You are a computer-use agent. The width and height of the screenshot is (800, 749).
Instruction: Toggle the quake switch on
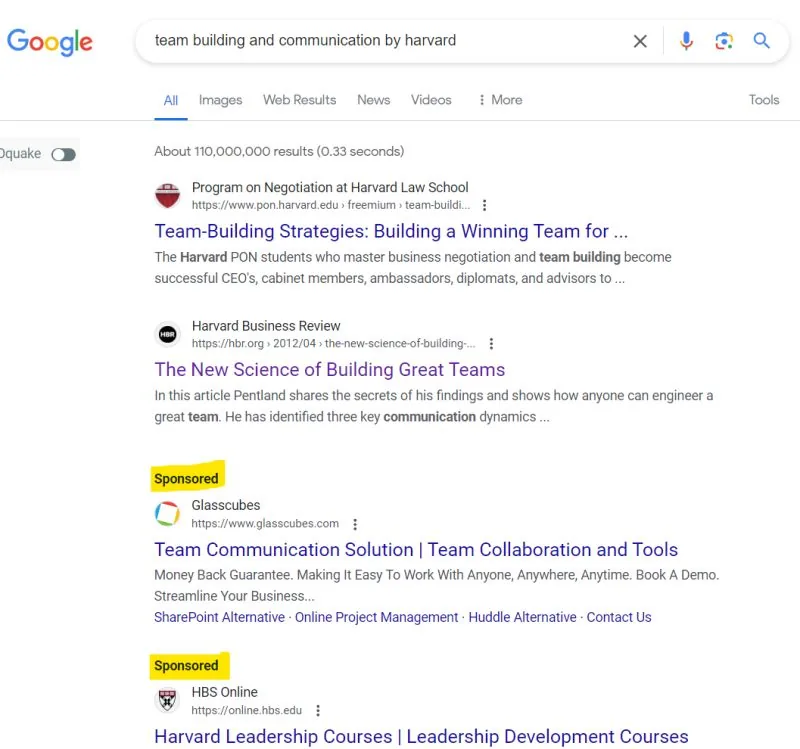coord(64,155)
